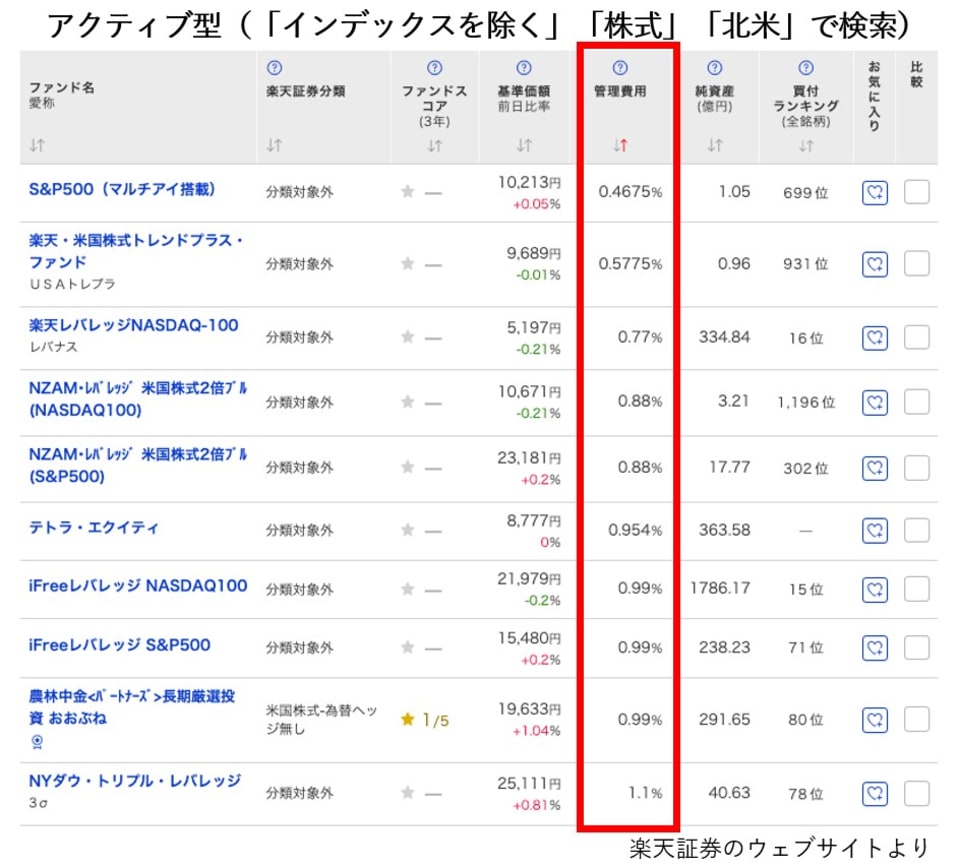This screenshot has height=866, width=960.
Task: Click 0.5775% management fee value
Action: pos(630,264)
